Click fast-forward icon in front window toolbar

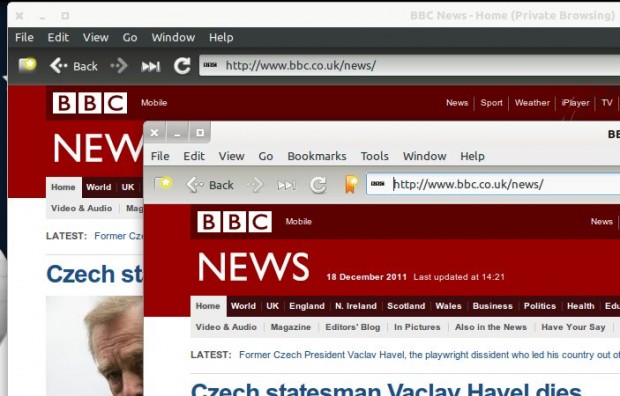click(x=287, y=185)
